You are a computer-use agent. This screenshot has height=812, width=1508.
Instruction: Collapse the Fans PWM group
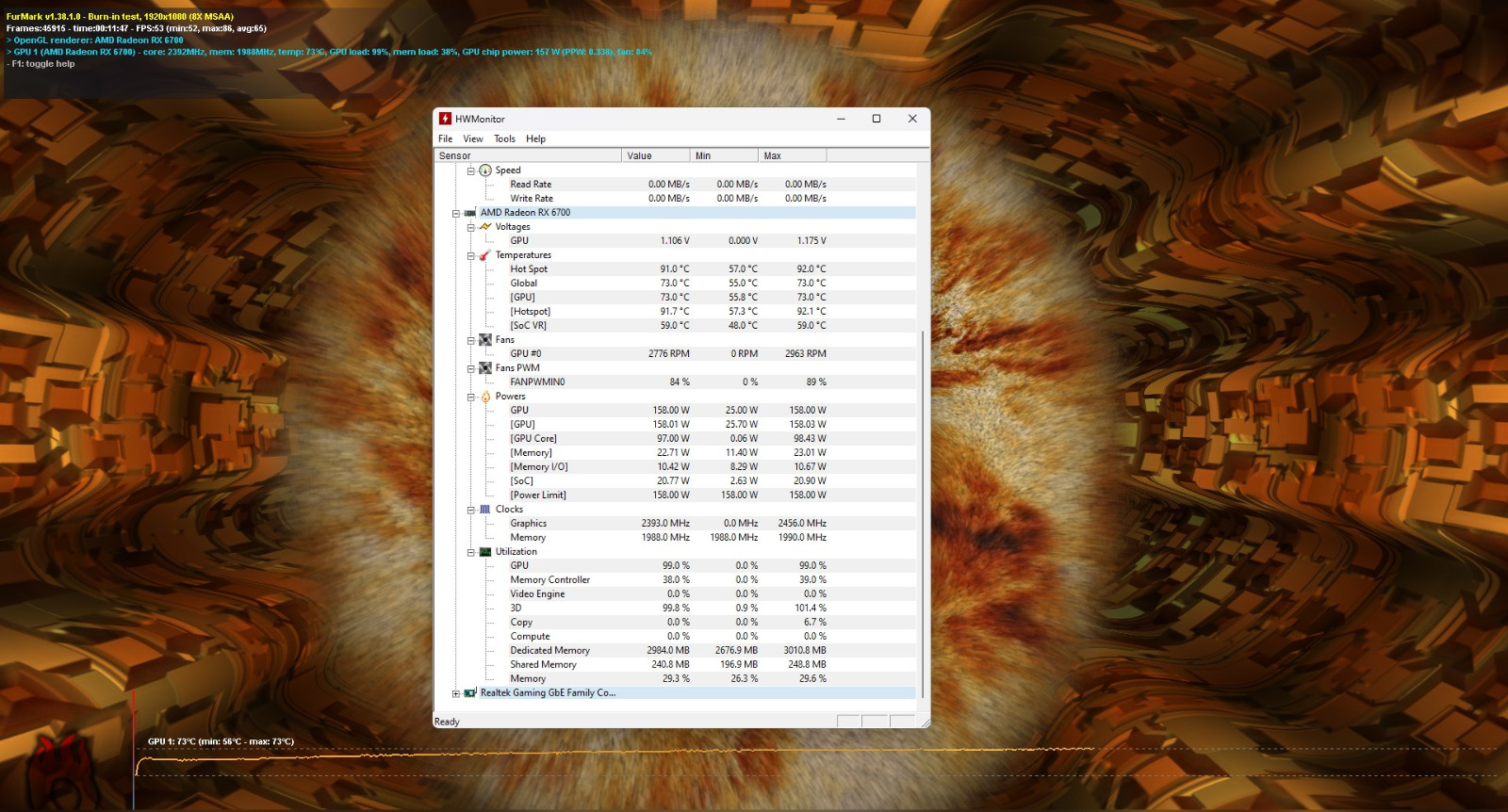coord(470,368)
